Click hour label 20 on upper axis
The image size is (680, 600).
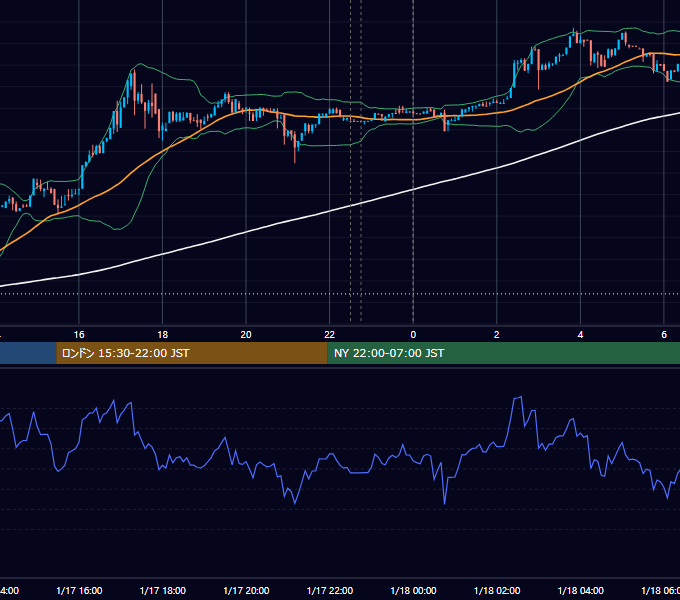(246, 334)
